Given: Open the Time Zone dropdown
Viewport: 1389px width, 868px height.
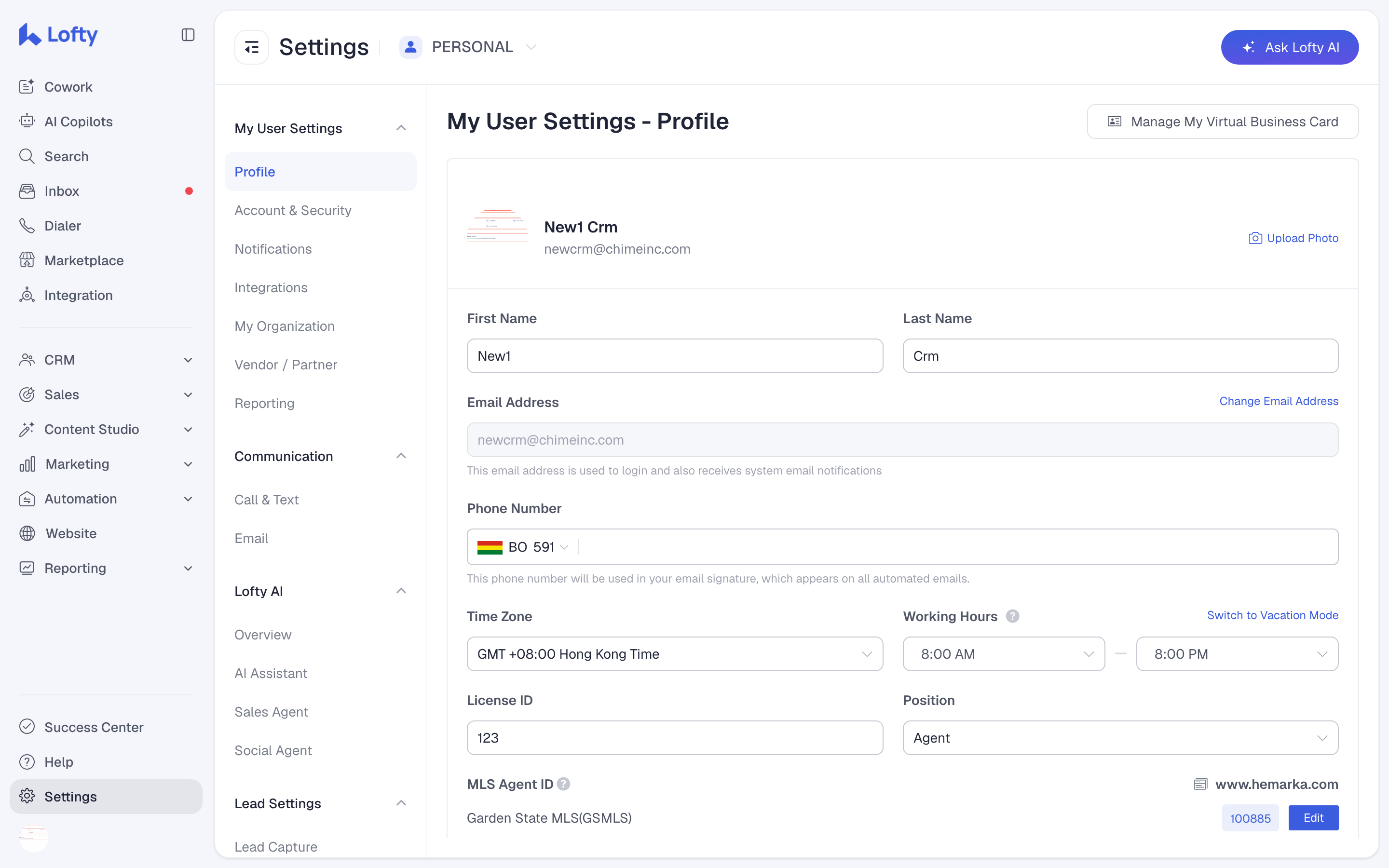Looking at the screenshot, I should click(x=674, y=654).
